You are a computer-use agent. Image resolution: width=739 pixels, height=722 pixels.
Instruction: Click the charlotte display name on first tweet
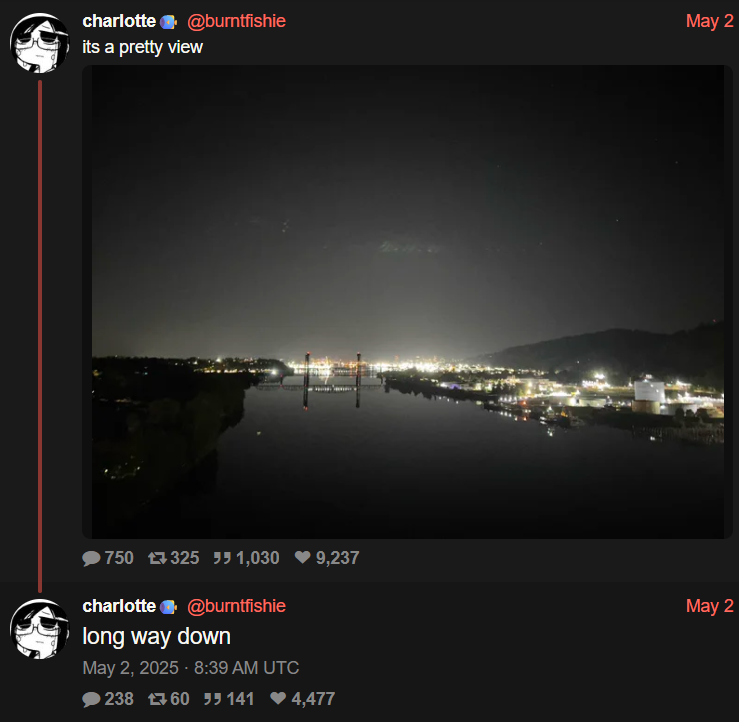click(119, 21)
